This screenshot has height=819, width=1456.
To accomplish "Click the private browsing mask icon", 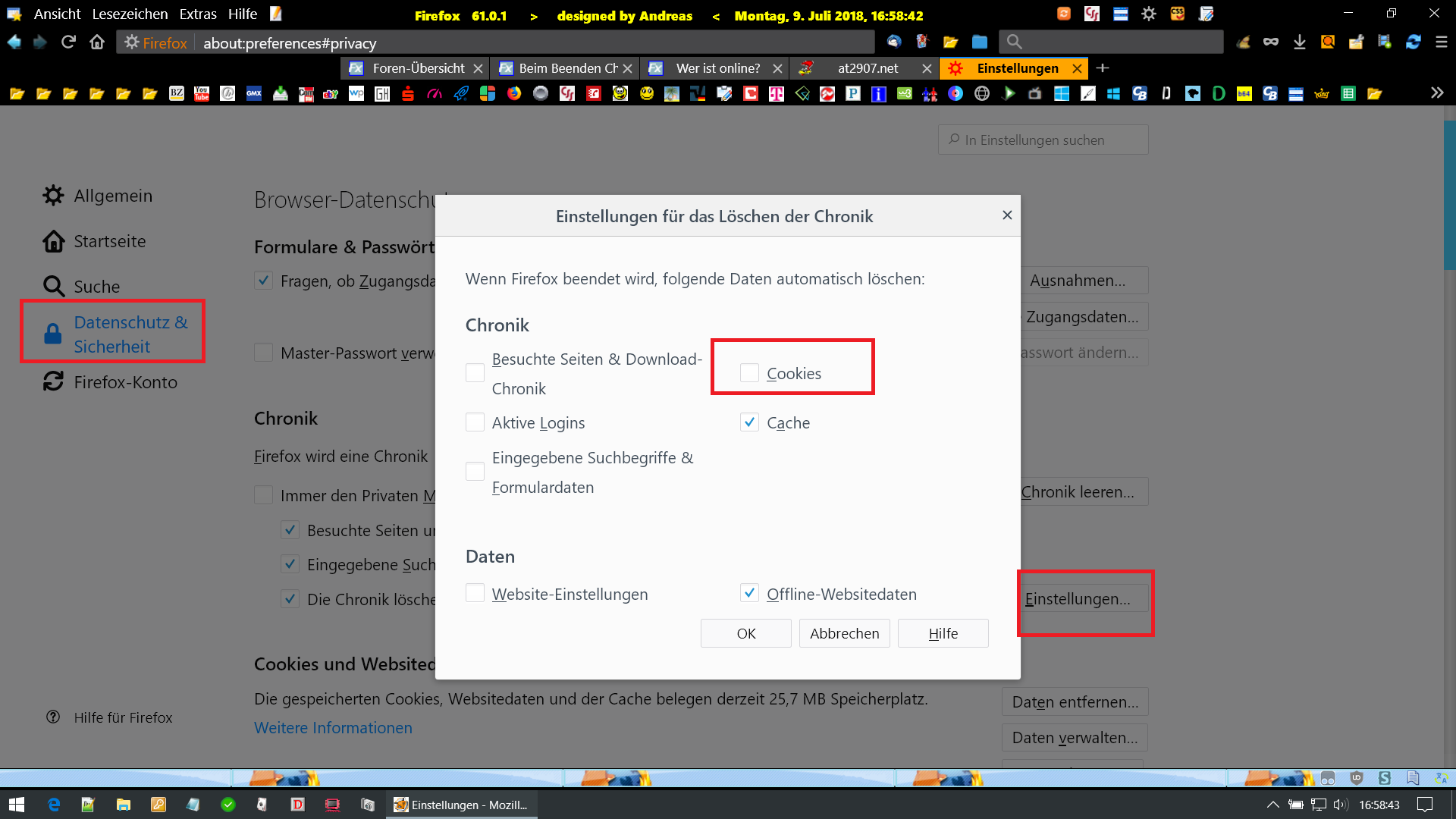I will 1271,42.
